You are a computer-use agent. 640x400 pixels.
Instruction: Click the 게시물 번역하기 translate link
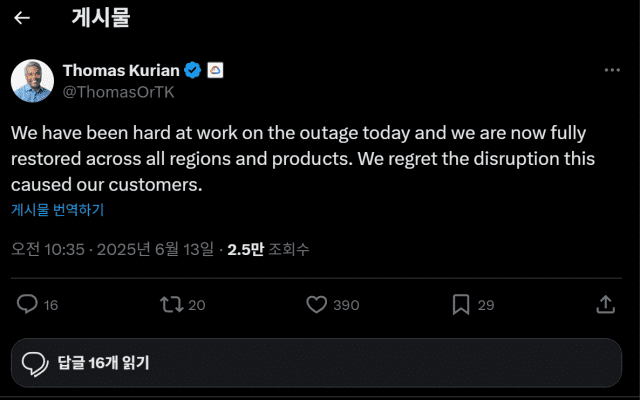(57, 210)
